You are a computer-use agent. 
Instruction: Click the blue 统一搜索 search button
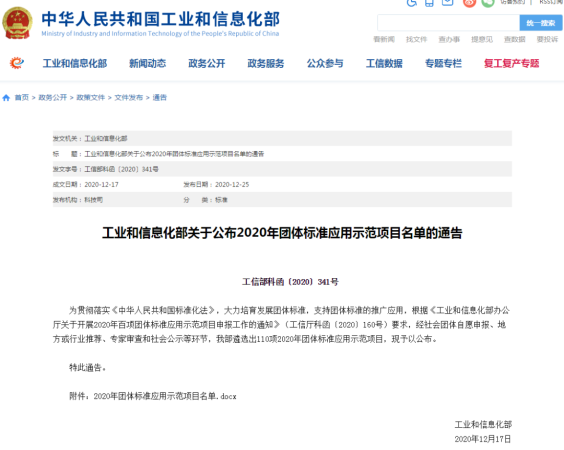(541, 23)
